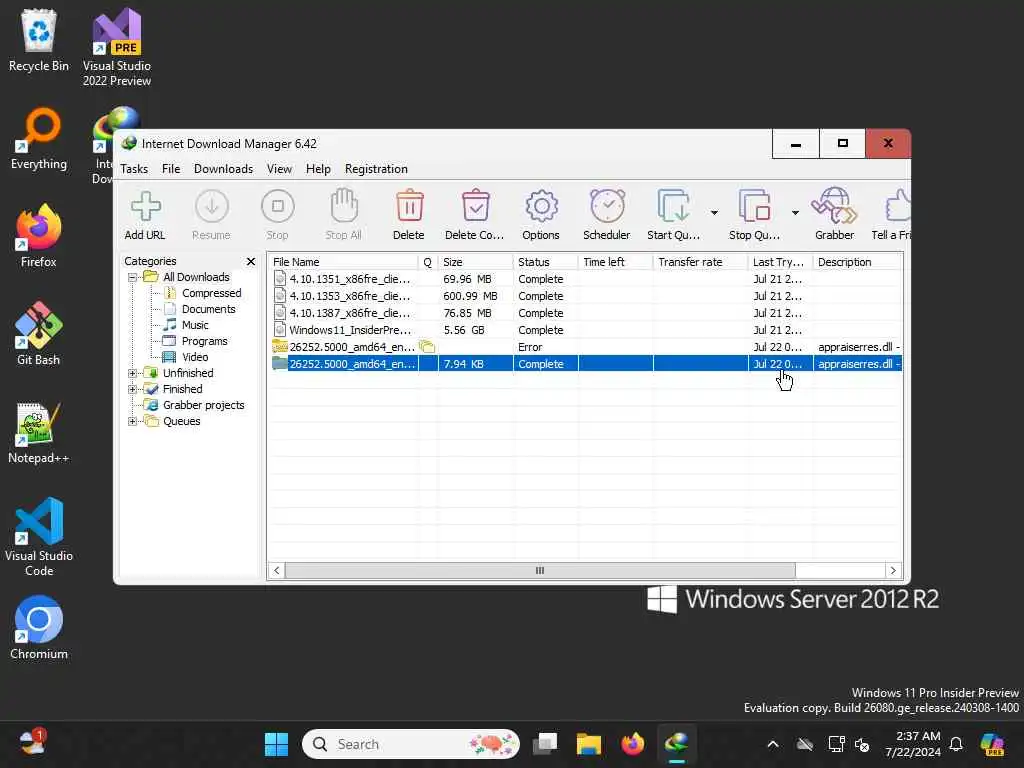Viewport: 1024px width, 768px height.
Task: Open the Downloads menu
Action: tap(223, 168)
